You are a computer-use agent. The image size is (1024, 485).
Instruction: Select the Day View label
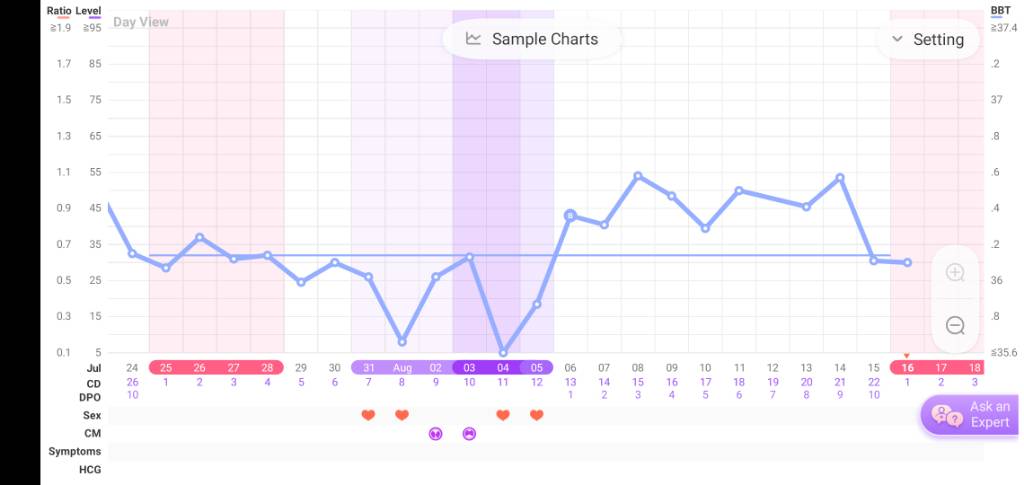point(140,22)
